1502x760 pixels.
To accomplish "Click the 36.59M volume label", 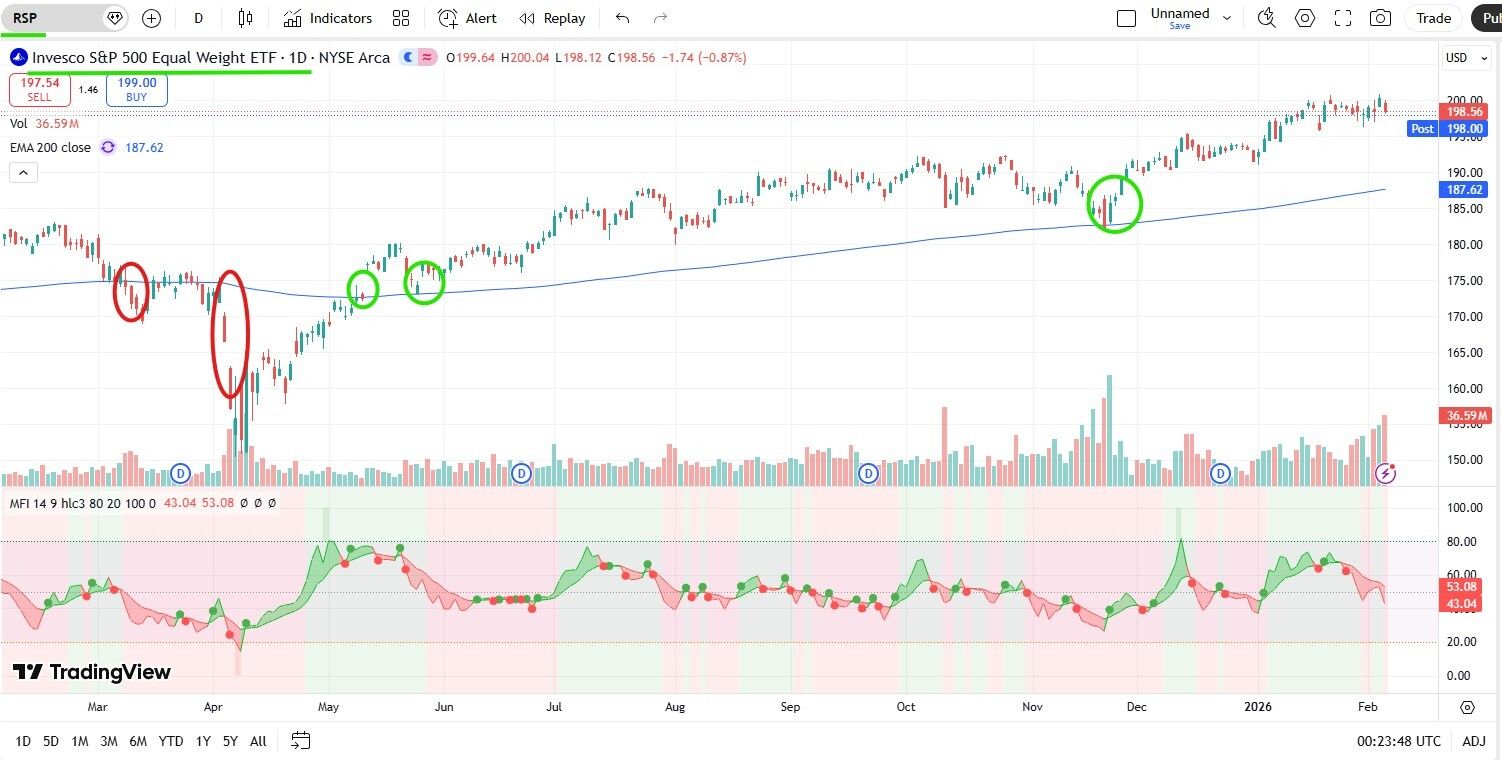I will tap(1466, 415).
